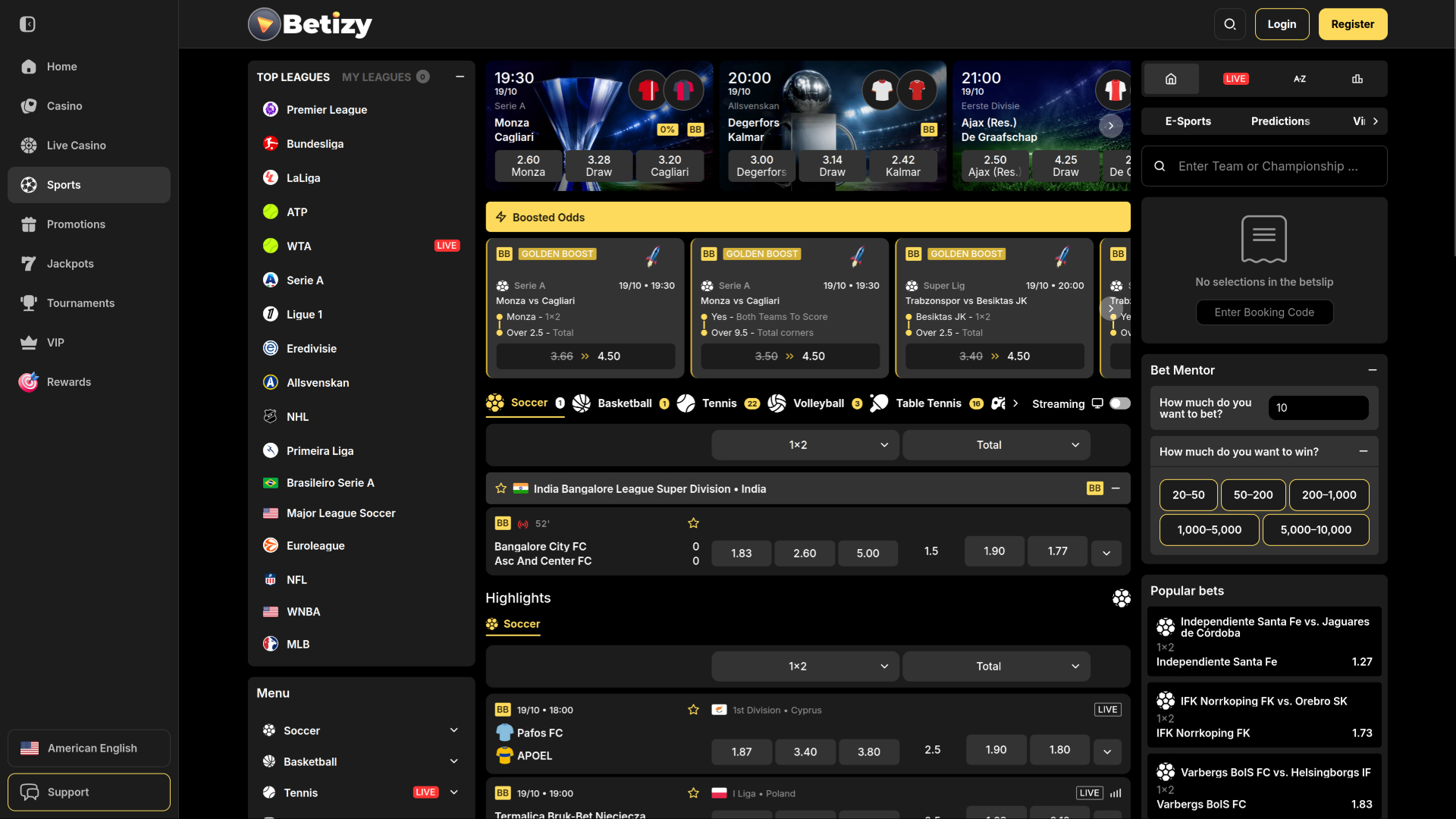1456x819 pixels.
Task: Select the Basketball sport tab
Action: (x=620, y=403)
